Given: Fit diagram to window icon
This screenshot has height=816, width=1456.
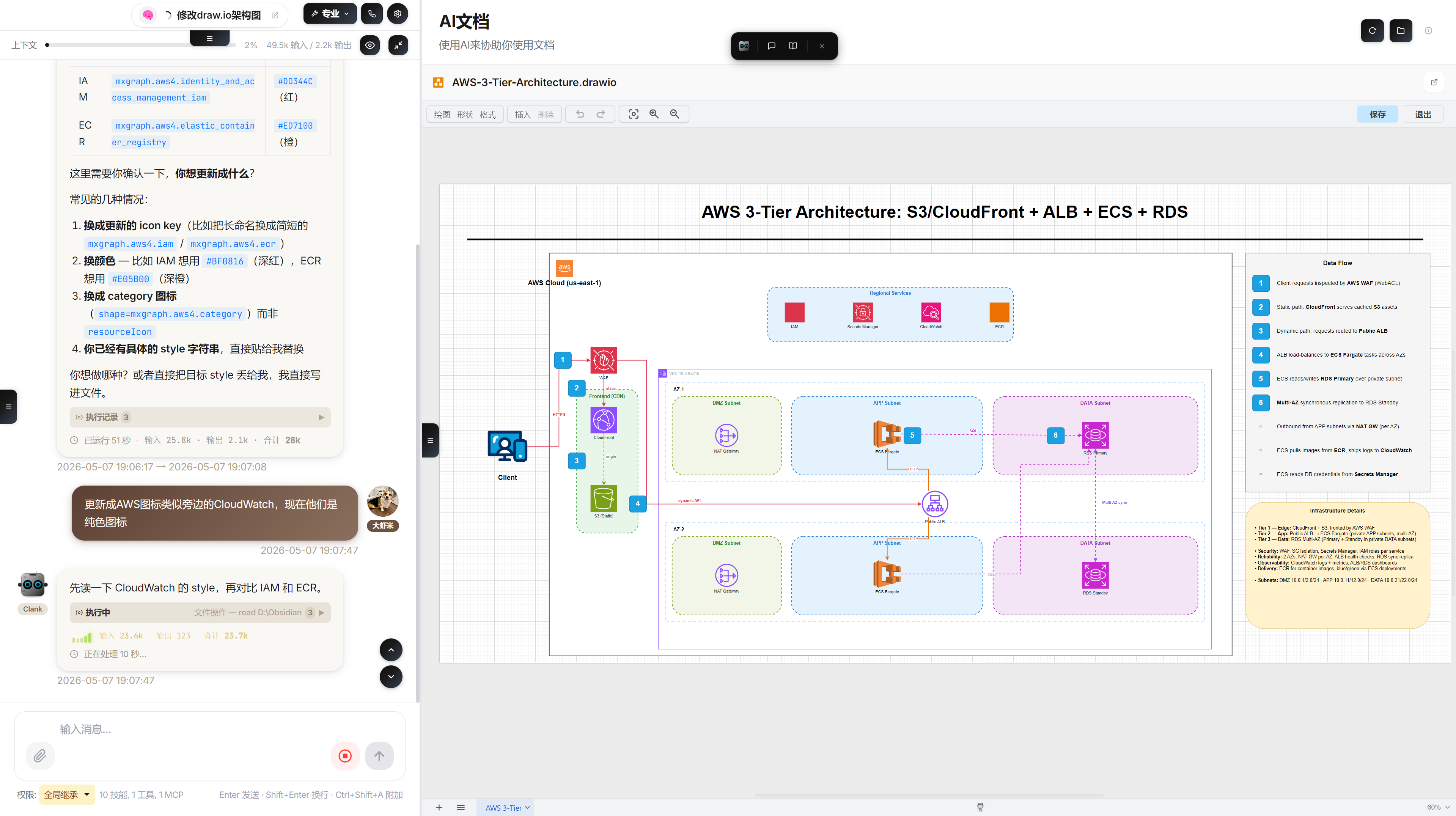Looking at the screenshot, I should coord(634,114).
